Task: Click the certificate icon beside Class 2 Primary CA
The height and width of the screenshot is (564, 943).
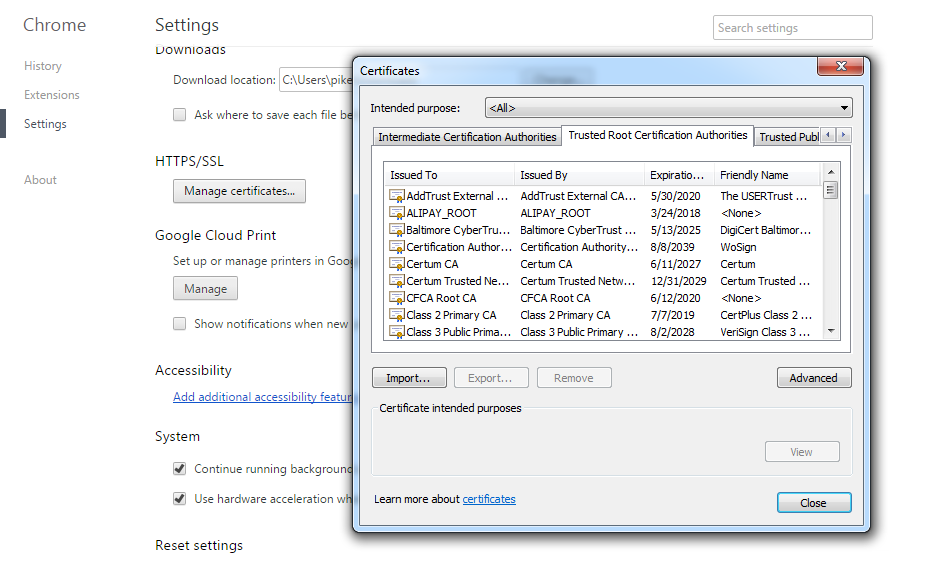Action: pyautogui.click(x=396, y=314)
